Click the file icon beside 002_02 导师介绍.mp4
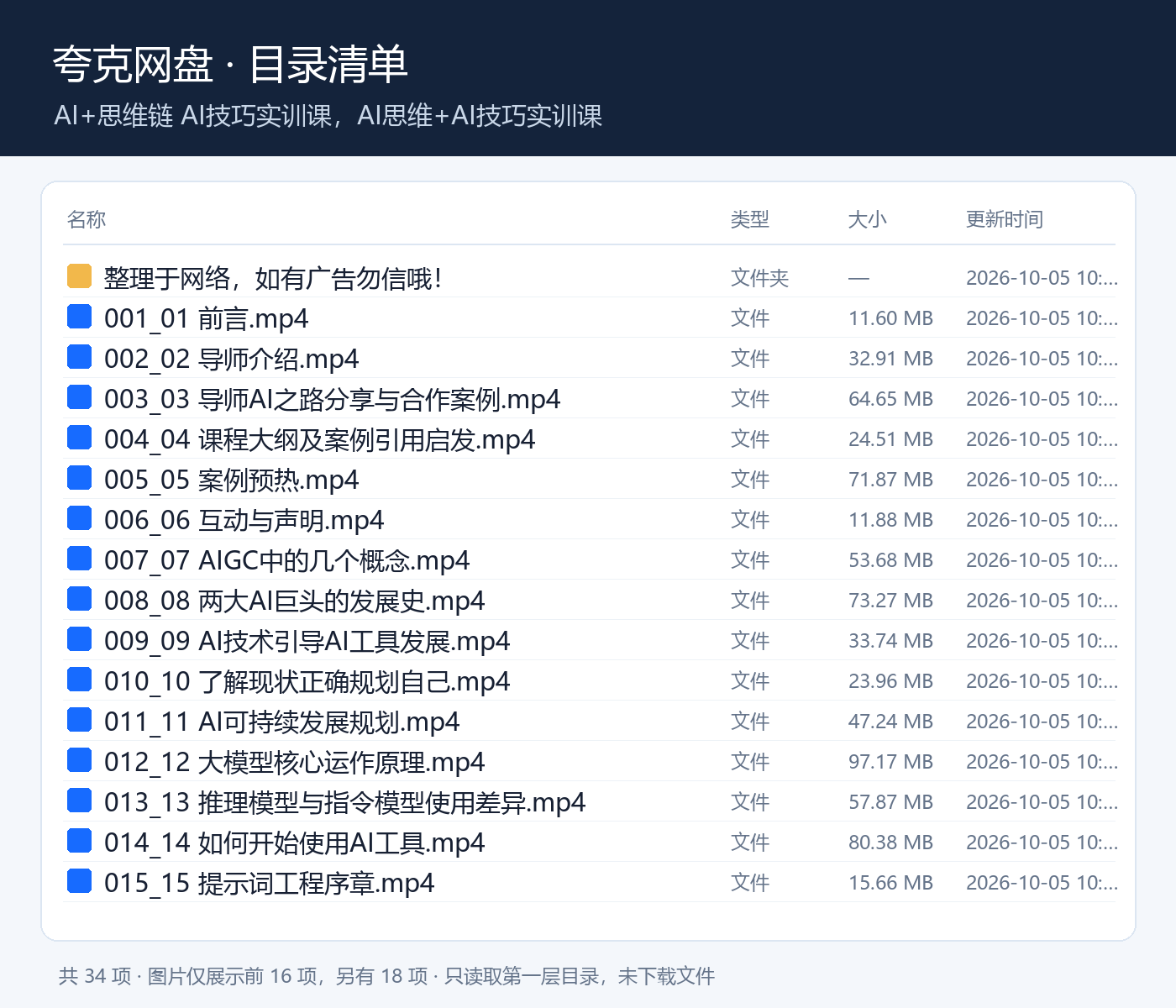The height and width of the screenshot is (1008, 1176). tap(79, 356)
